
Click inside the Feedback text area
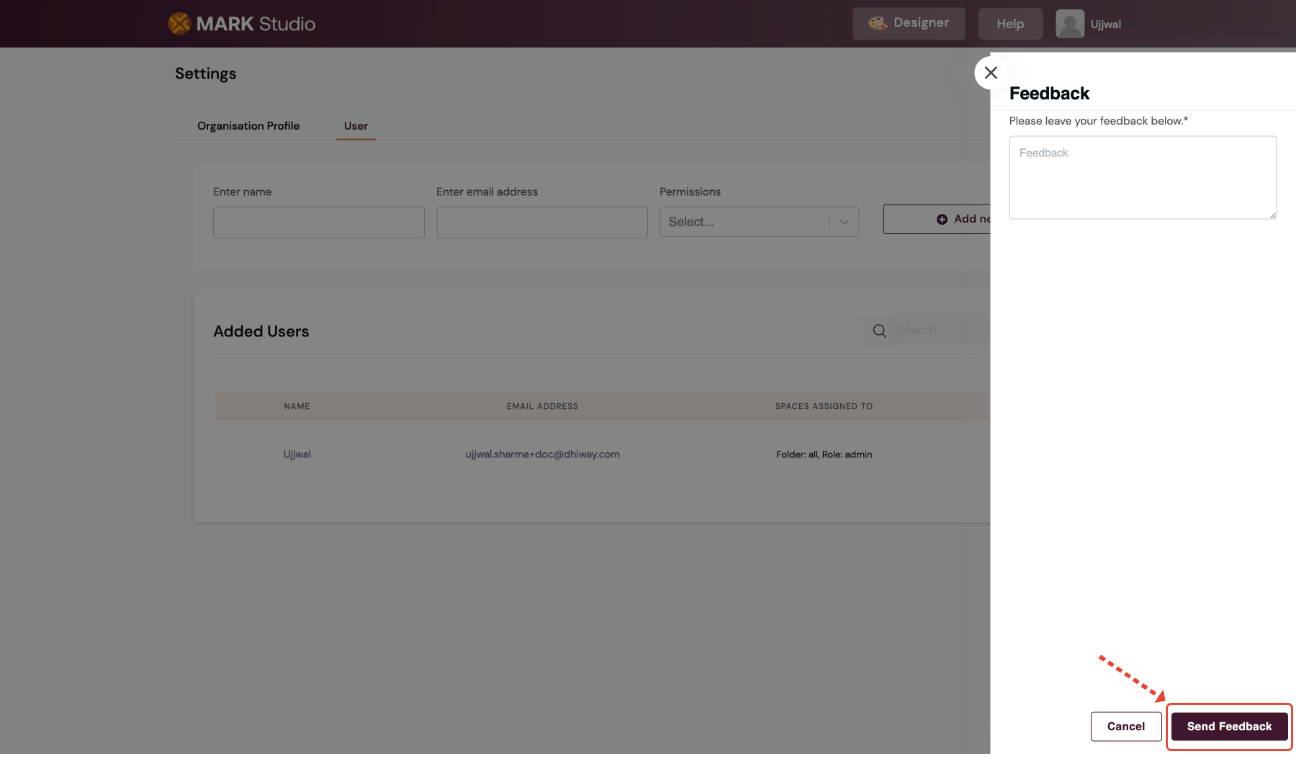(x=1142, y=177)
